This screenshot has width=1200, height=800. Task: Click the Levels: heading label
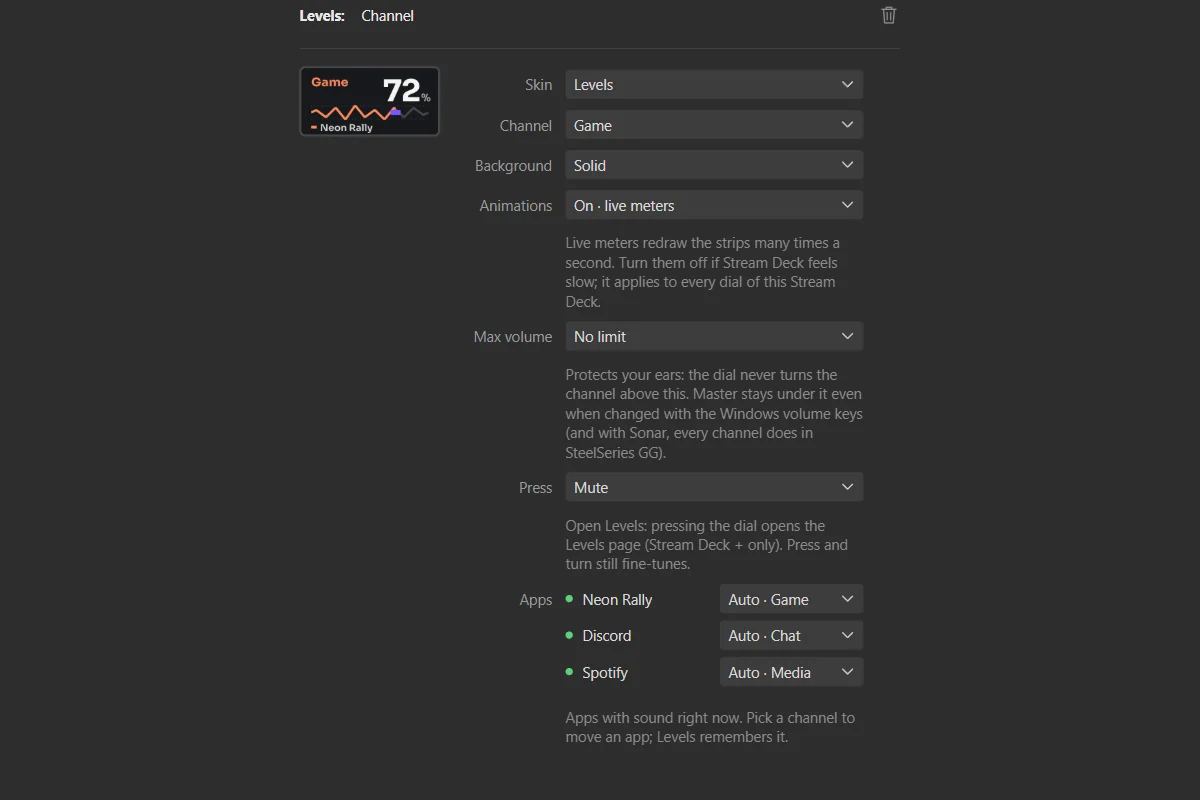(x=322, y=16)
